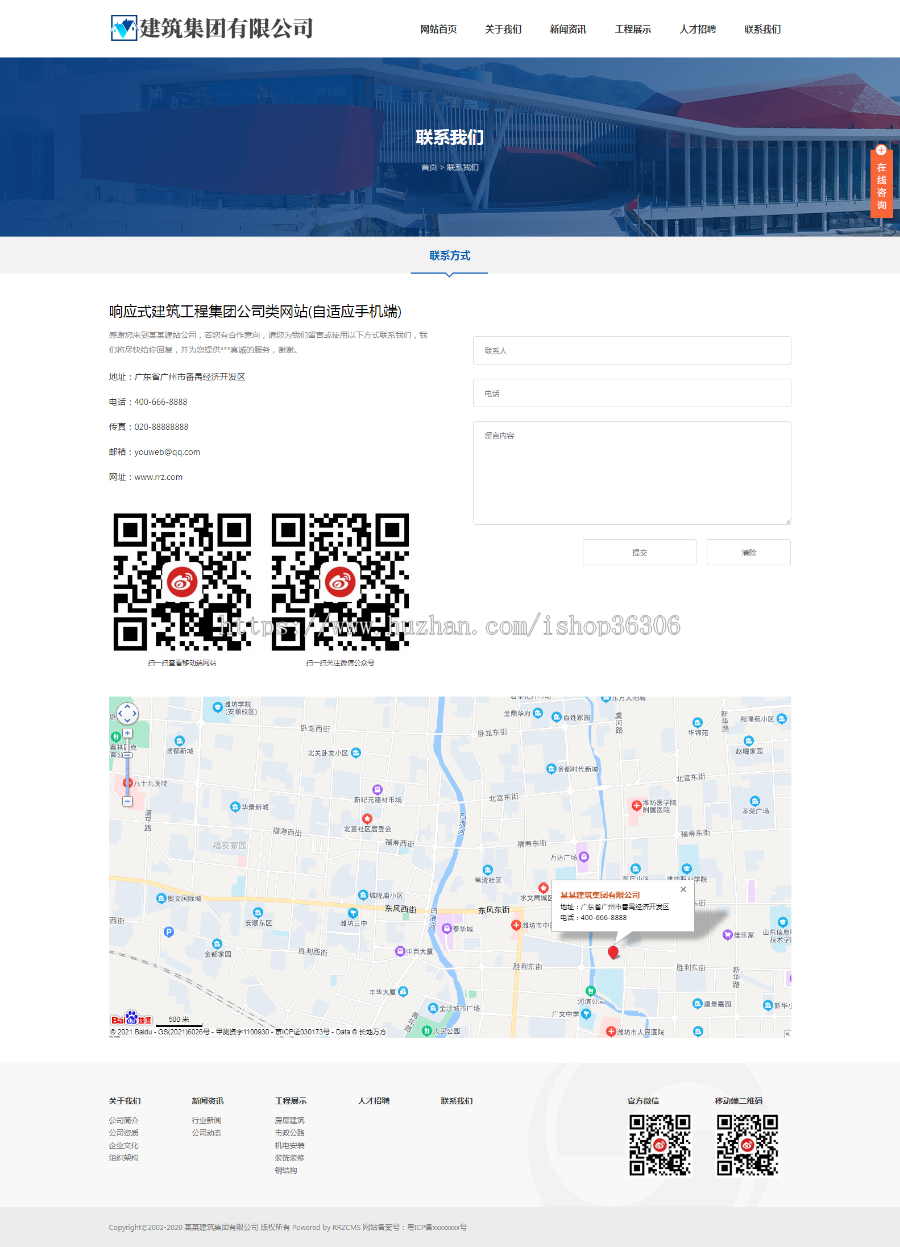Open footer 房屋建筑 link
This screenshot has height=1247, width=900.
point(290,1120)
